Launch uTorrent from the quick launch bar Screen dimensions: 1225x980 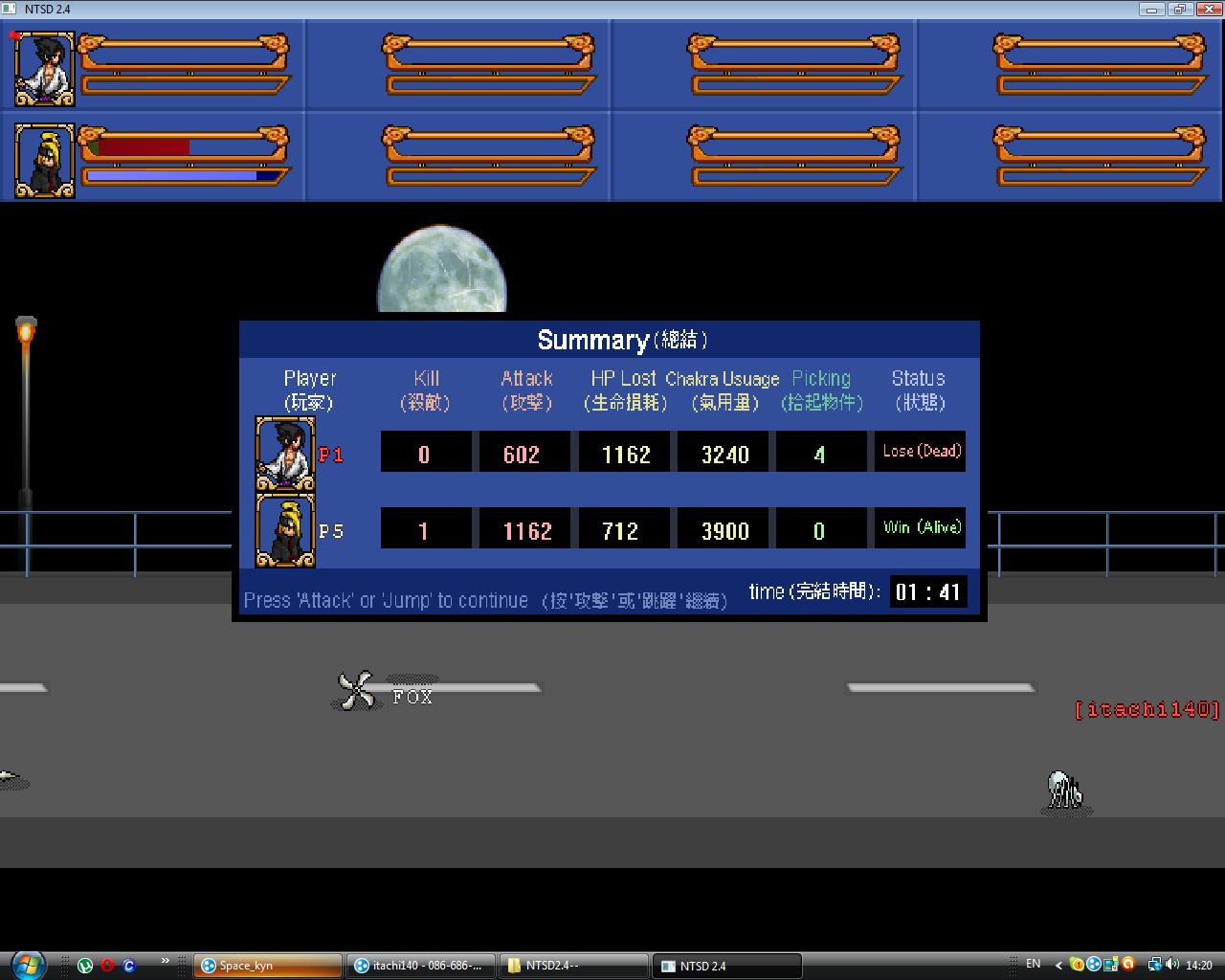tap(85, 966)
